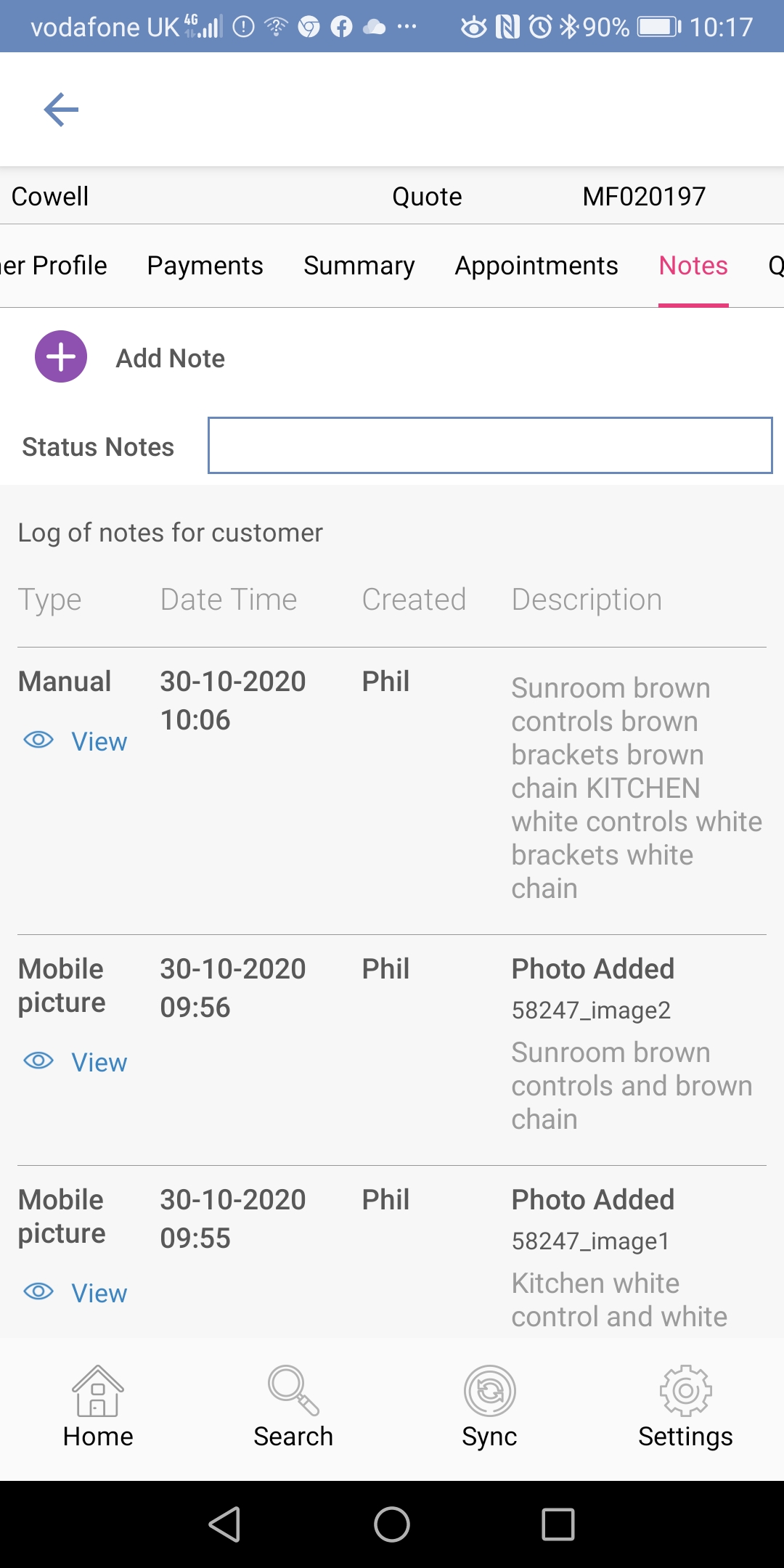Tap Android back triangle button
784x1568 pixels.
click(x=225, y=1524)
